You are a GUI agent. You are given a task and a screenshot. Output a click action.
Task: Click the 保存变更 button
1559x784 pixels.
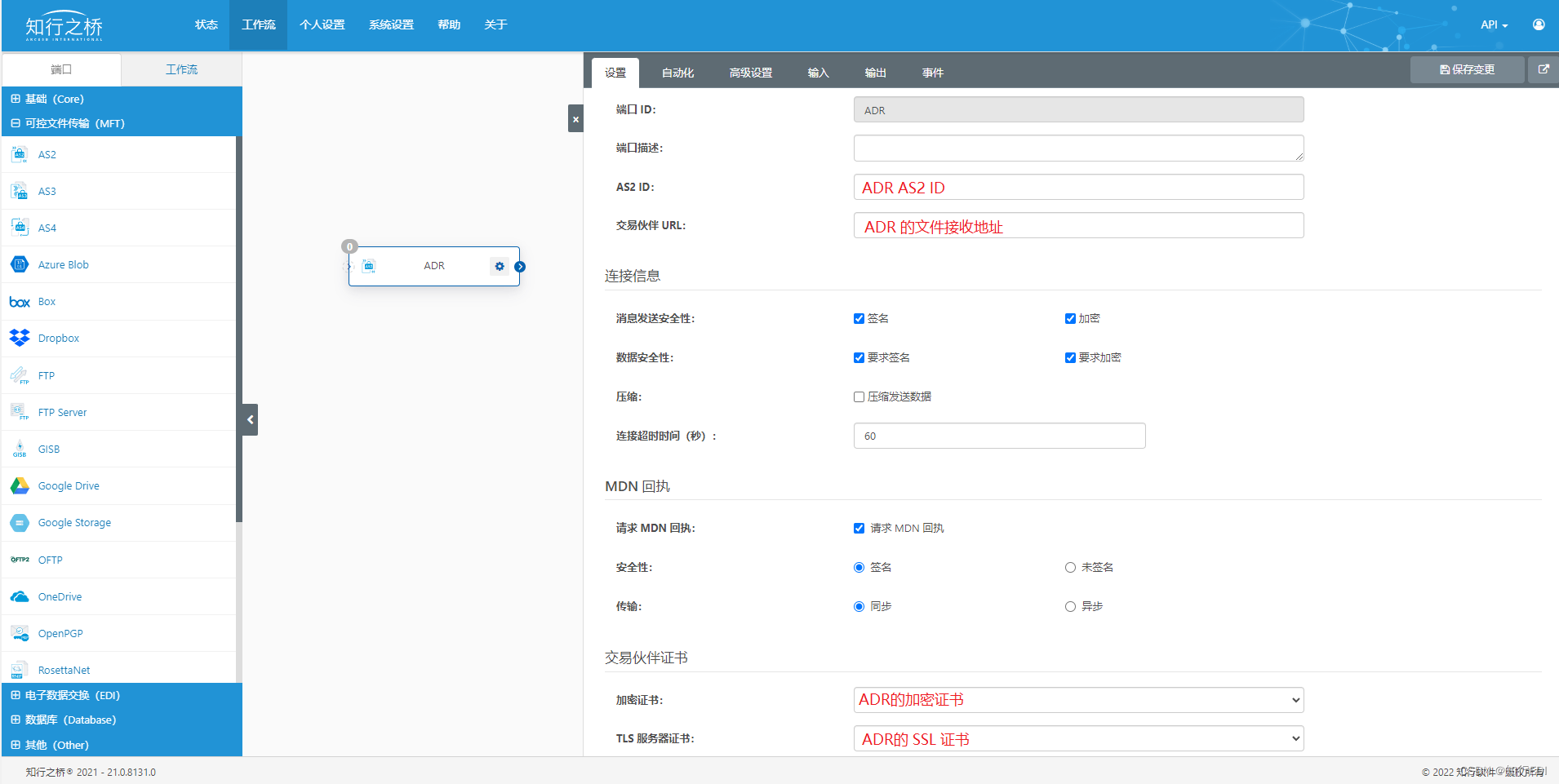1467,69
